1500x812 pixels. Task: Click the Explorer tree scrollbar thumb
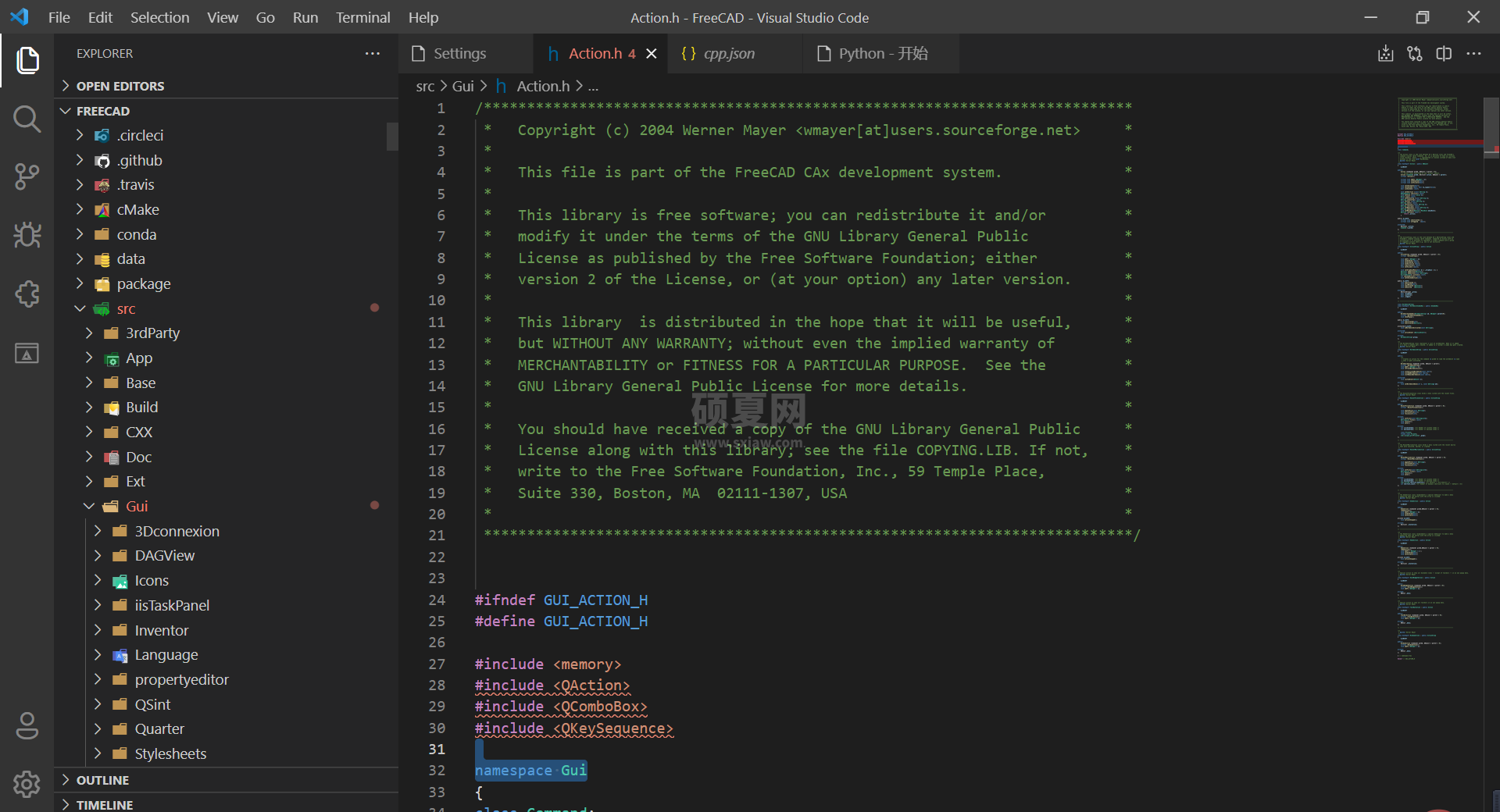[x=392, y=136]
